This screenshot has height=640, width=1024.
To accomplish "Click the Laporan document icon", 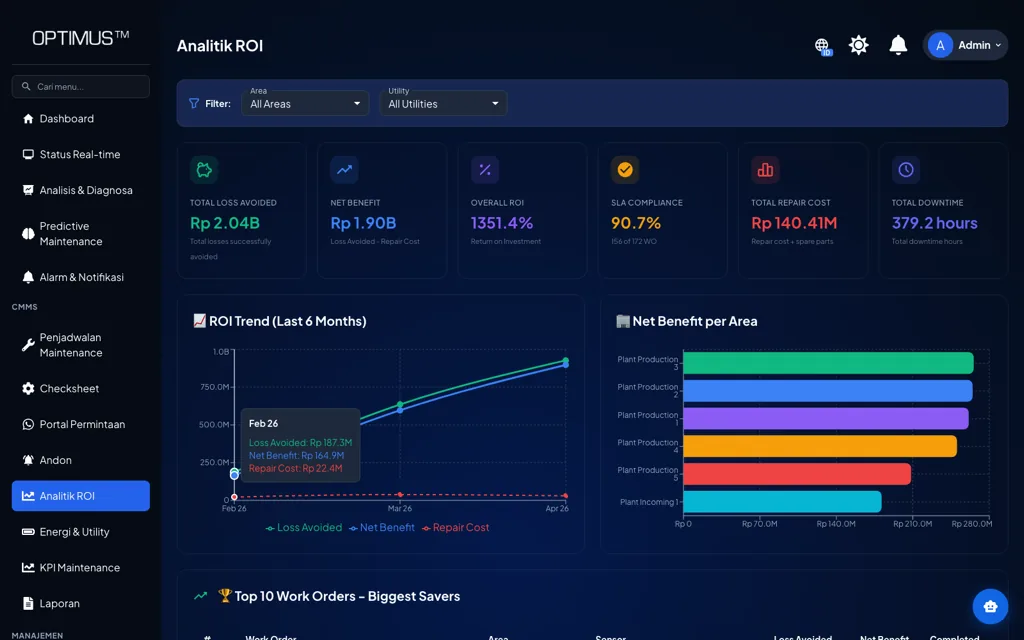I will click(28, 603).
